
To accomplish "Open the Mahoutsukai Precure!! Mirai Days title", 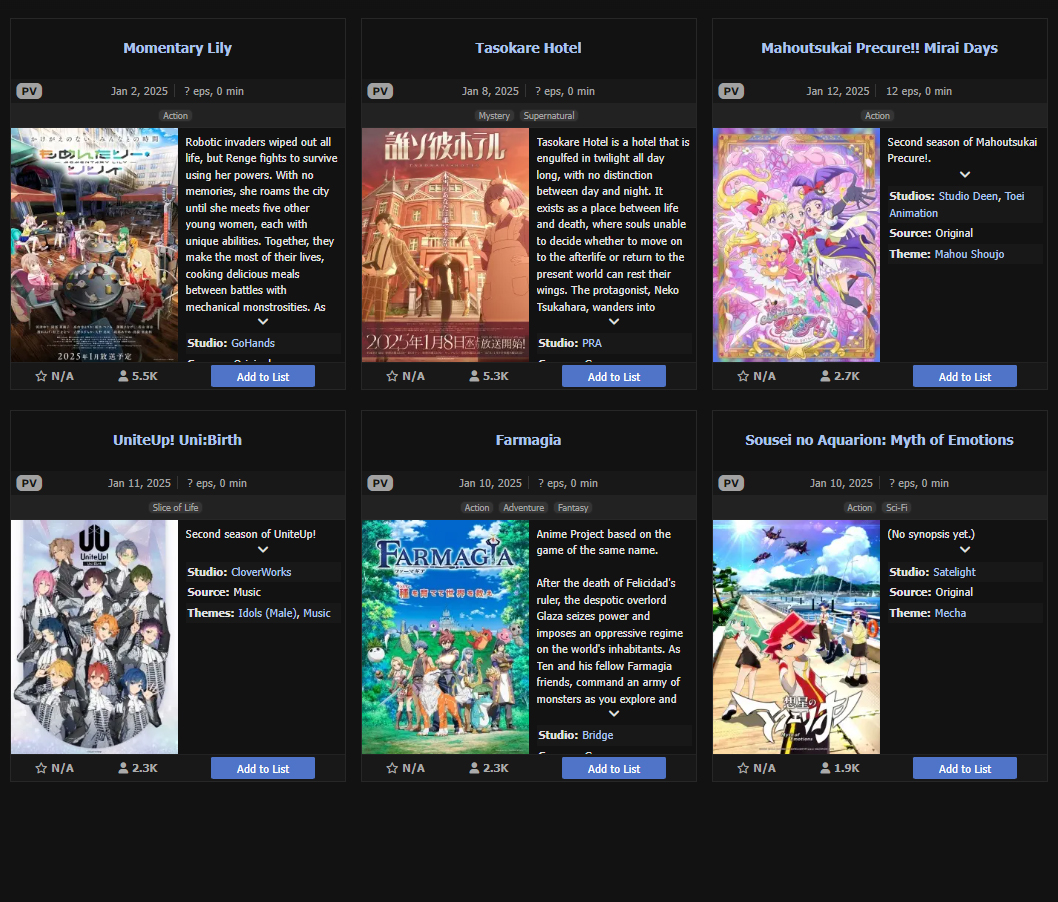I will (879, 48).
